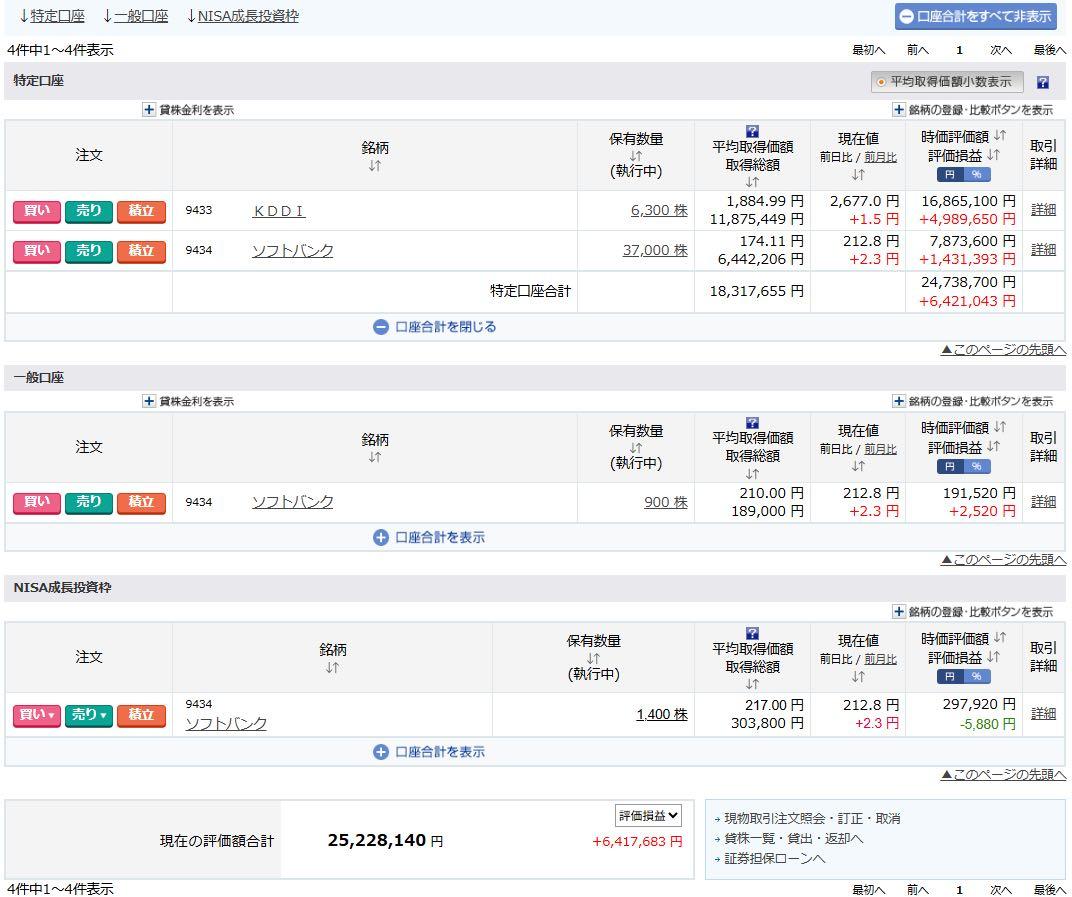The height and width of the screenshot is (897, 1072).
Task: Click 積立 button for ソフトバンク in 特定口座
Action: (x=141, y=251)
